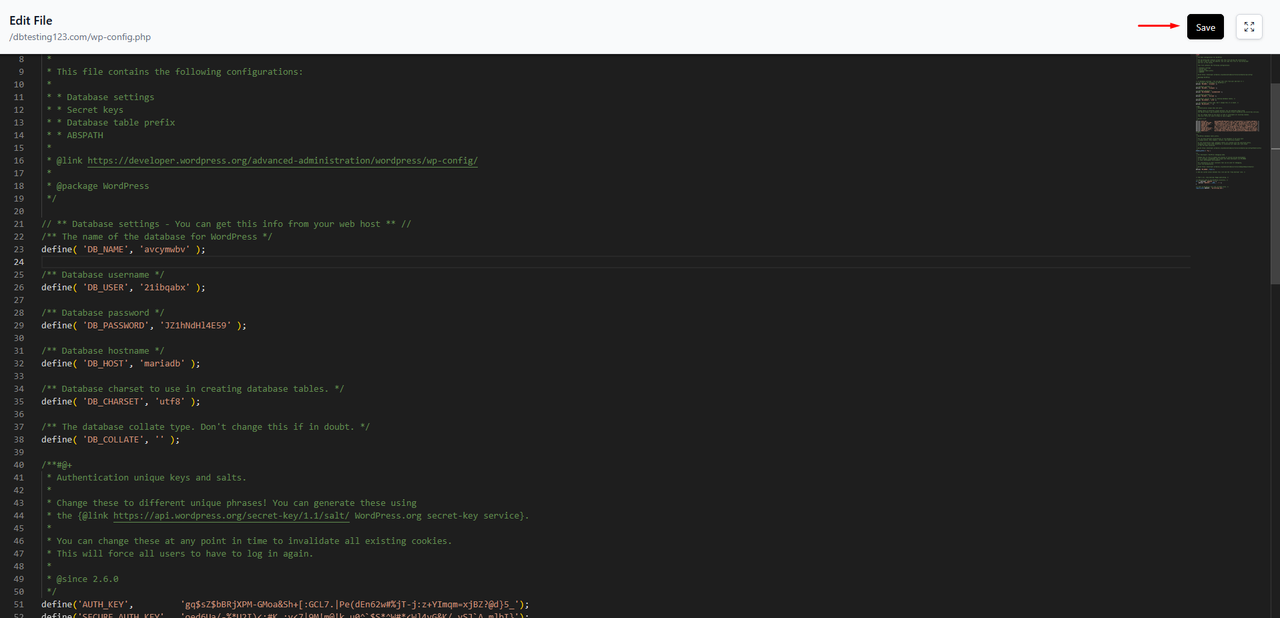The image size is (1280, 618).
Task: Click line number 23 in gutter
Action: 19,249
